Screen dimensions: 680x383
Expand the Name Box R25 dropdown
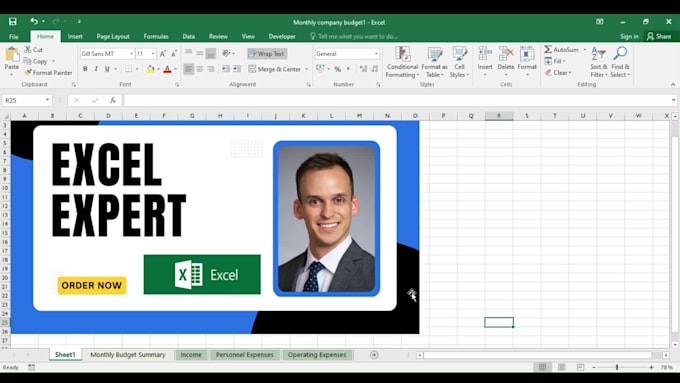(47, 100)
